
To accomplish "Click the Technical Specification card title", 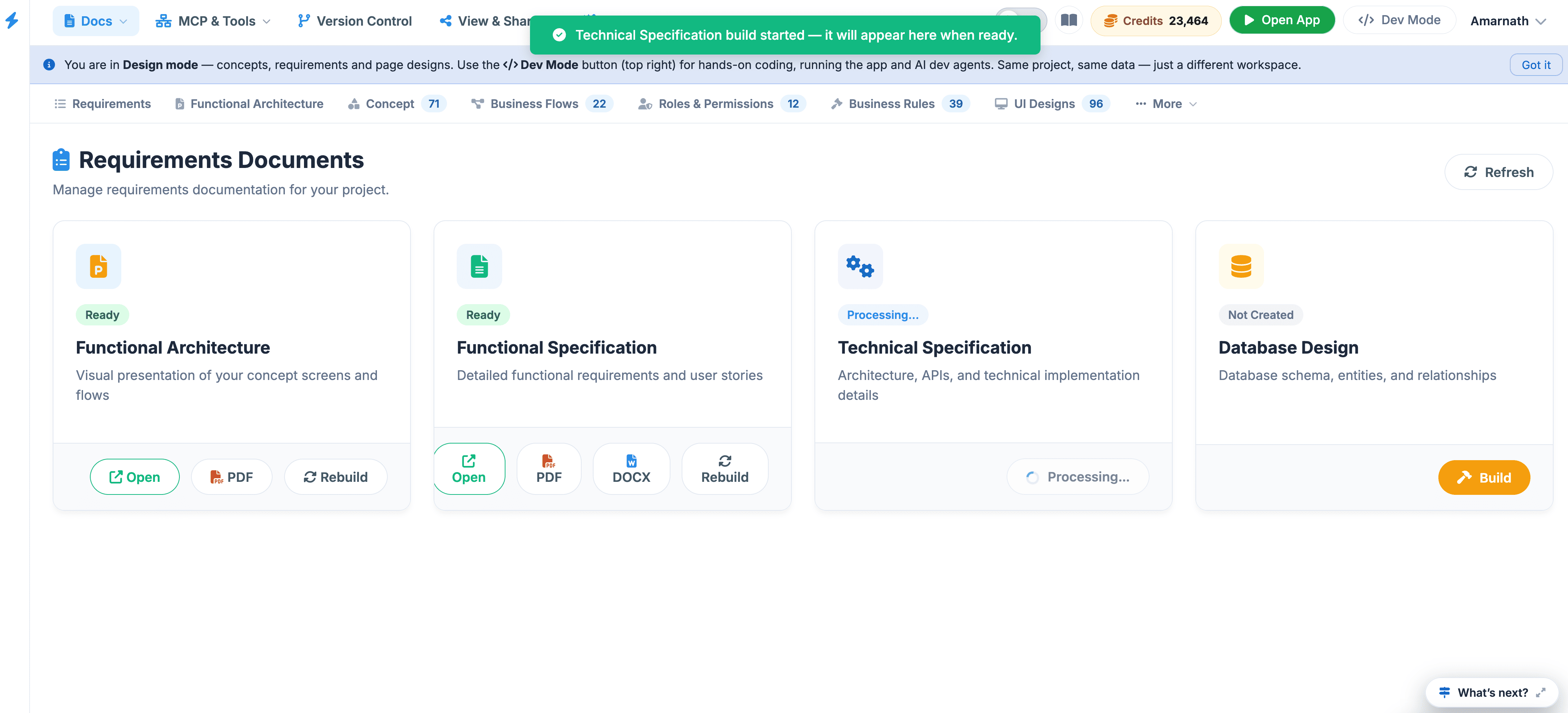I will tap(934, 347).
